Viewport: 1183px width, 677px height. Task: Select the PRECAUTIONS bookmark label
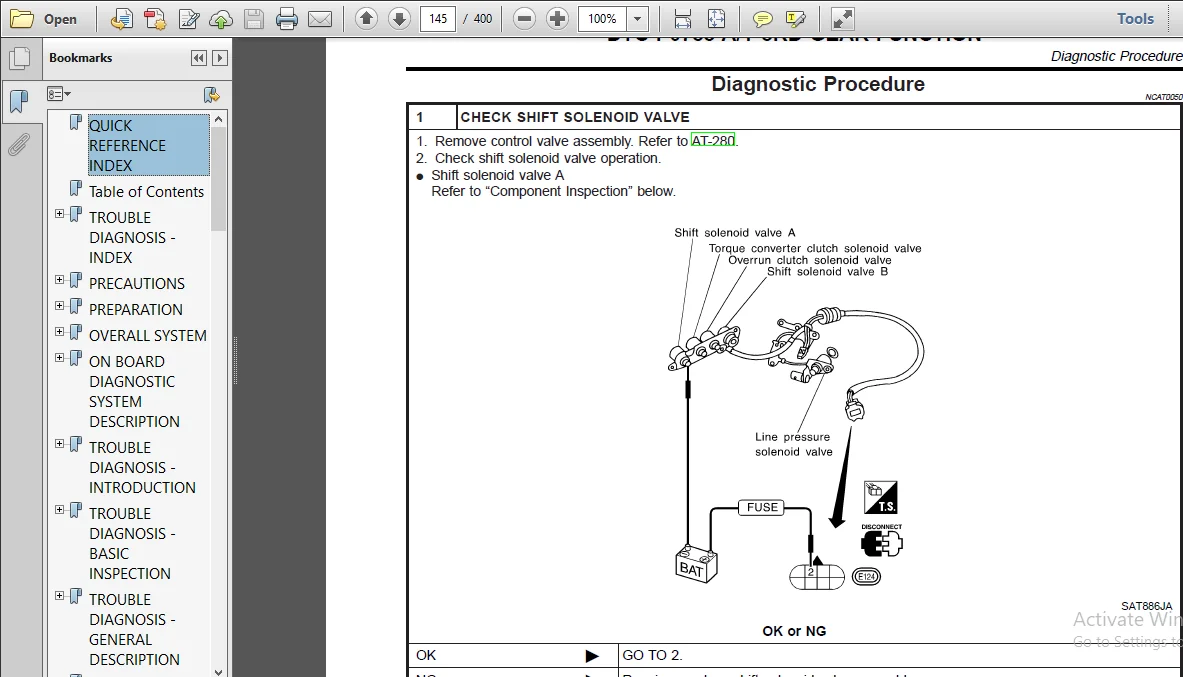(137, 284)
